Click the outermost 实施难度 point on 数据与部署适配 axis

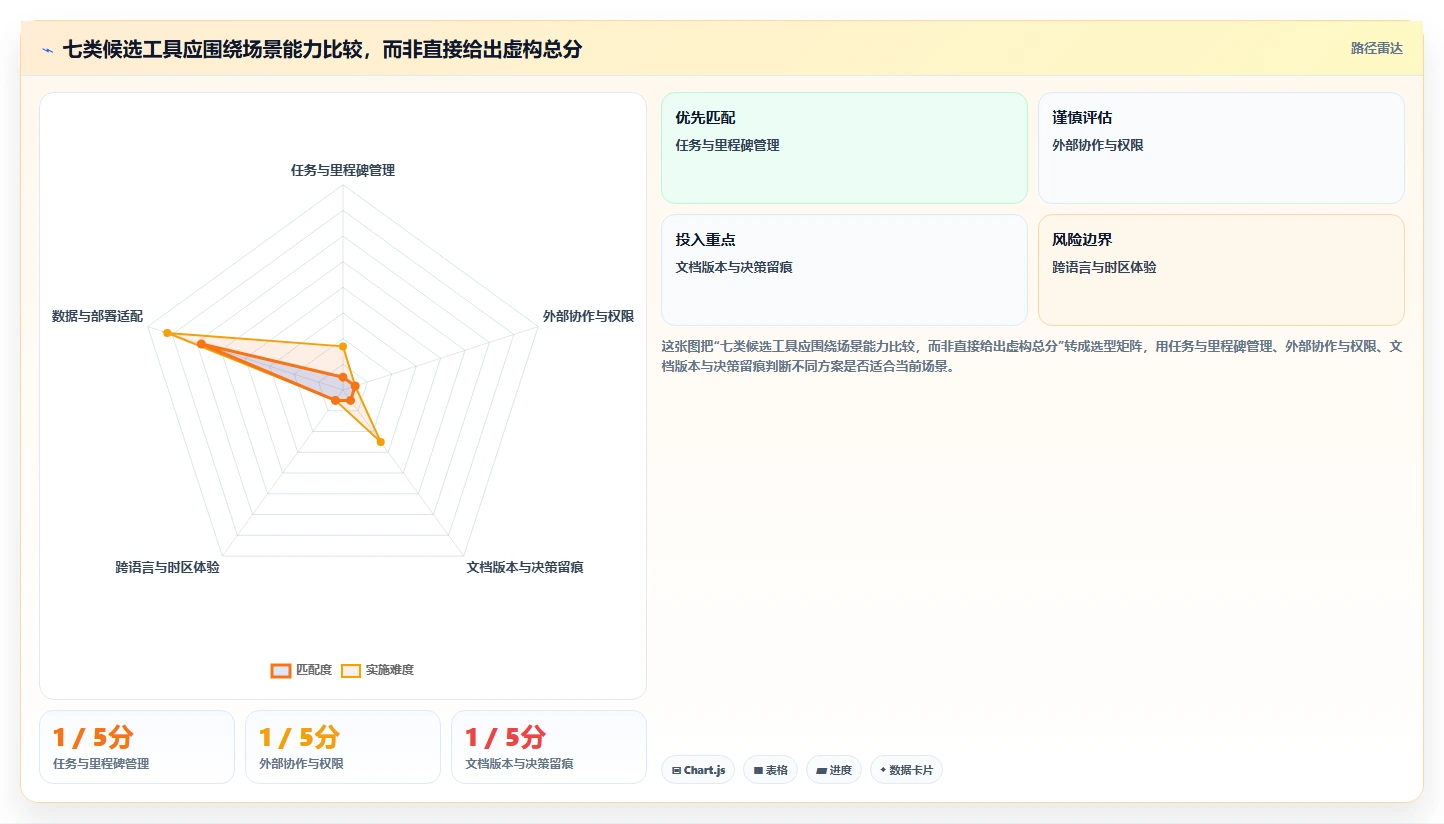click(167, 333)
